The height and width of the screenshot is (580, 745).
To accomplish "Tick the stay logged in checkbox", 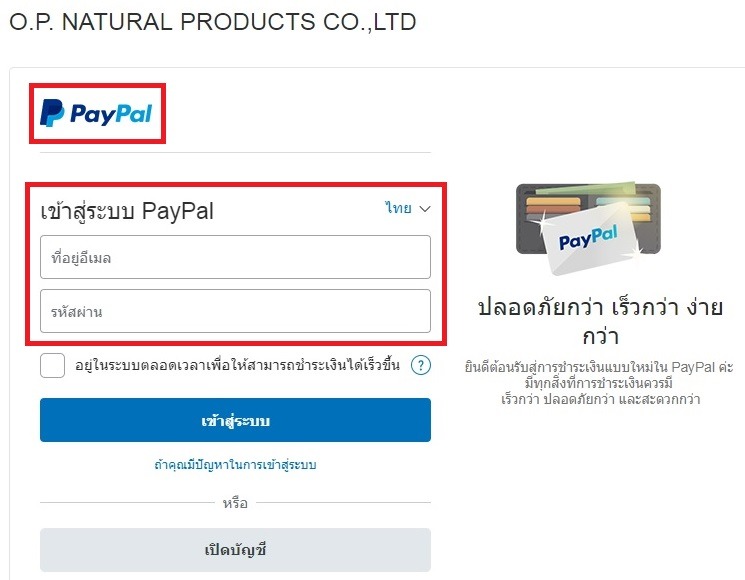I will tap(52, 365).
